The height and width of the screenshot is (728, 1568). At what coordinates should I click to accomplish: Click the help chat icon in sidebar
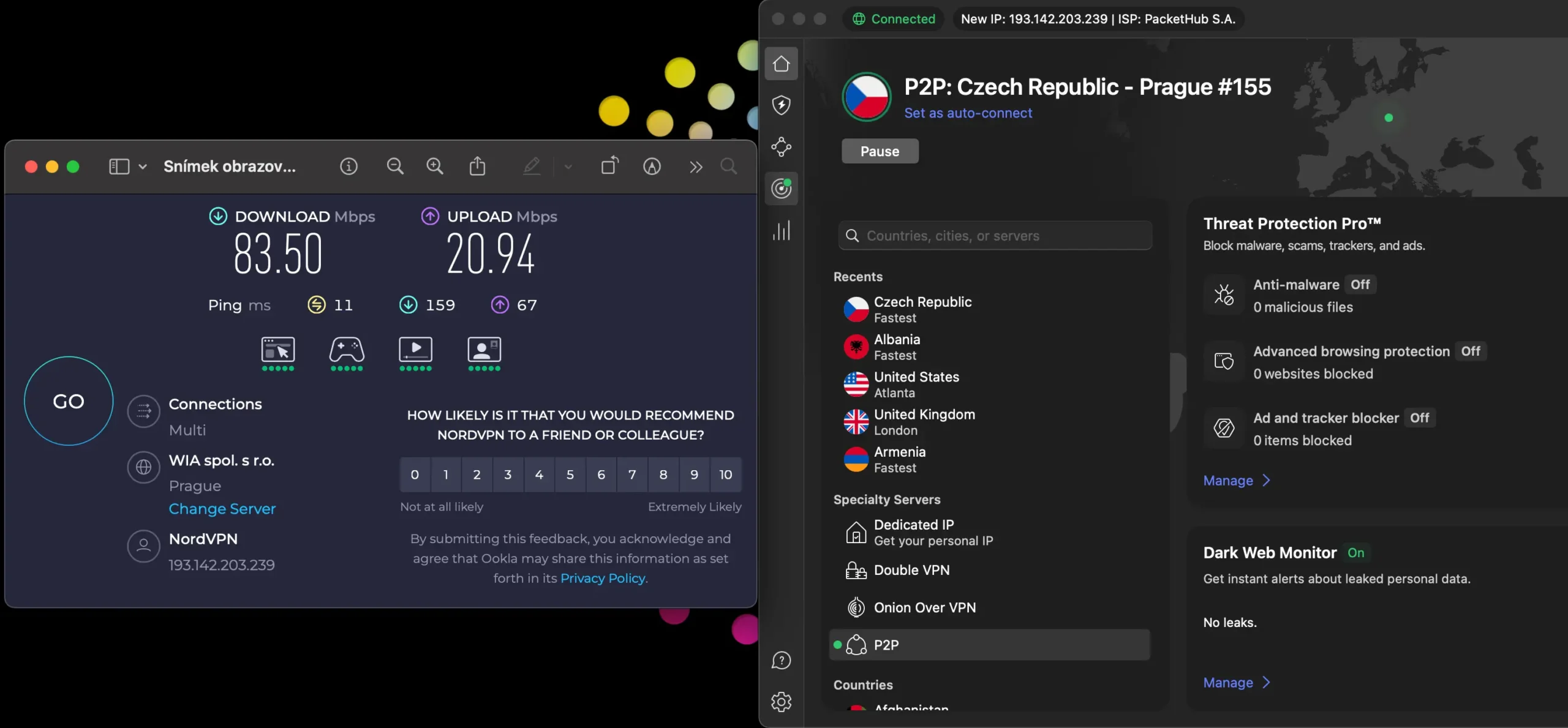[x=781, y=660]
